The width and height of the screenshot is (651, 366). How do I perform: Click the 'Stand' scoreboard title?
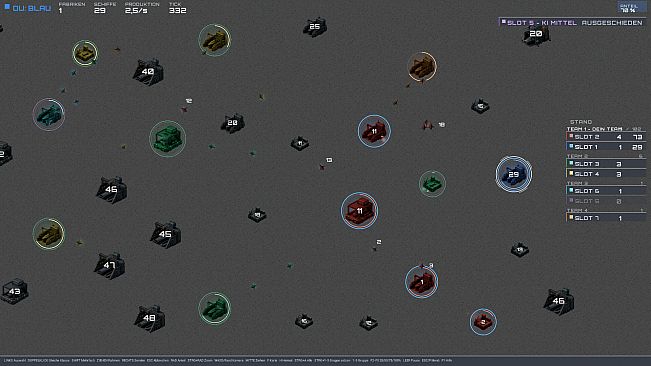click(581, 122)
